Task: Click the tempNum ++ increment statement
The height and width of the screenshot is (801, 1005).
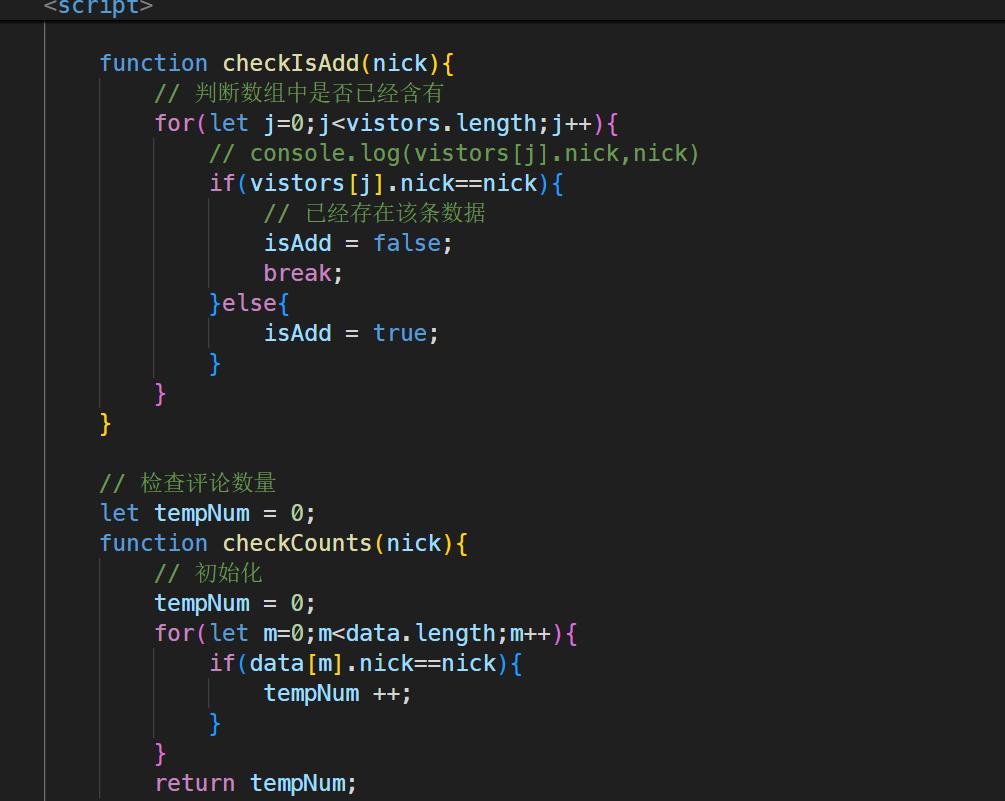Action: 337,693
